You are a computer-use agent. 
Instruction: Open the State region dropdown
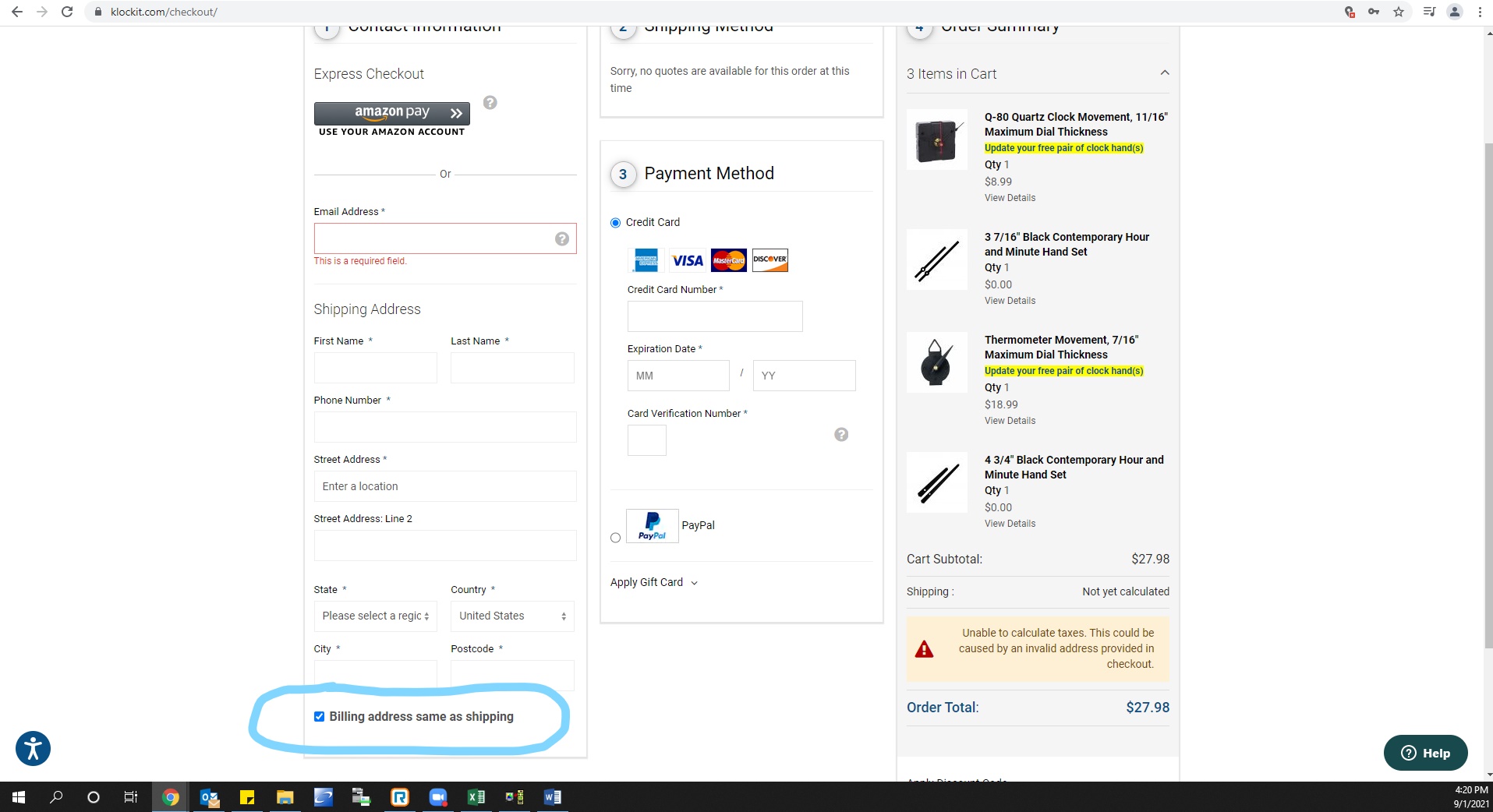pos(376,616)
